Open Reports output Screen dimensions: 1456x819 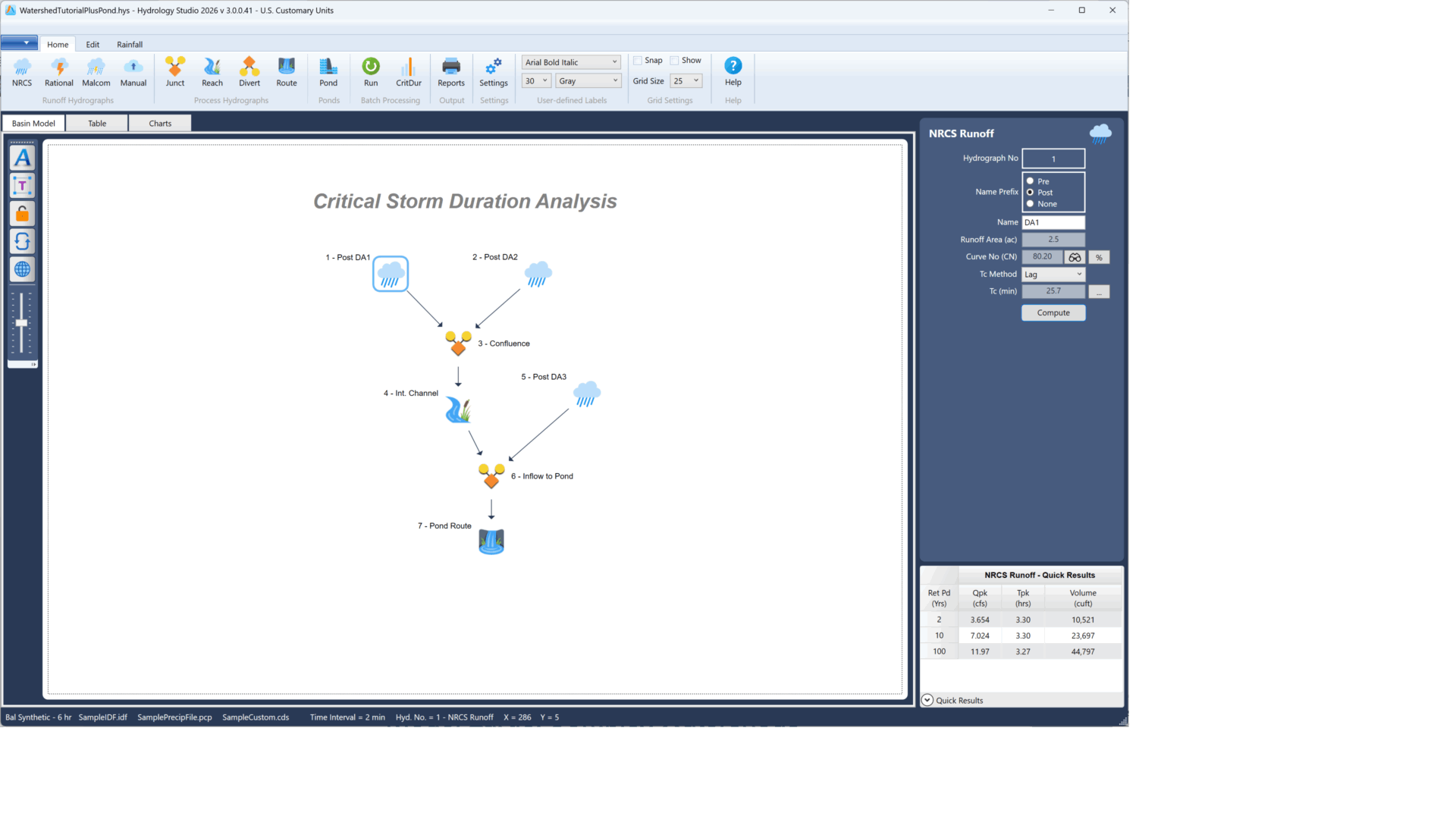click(451, 72)
